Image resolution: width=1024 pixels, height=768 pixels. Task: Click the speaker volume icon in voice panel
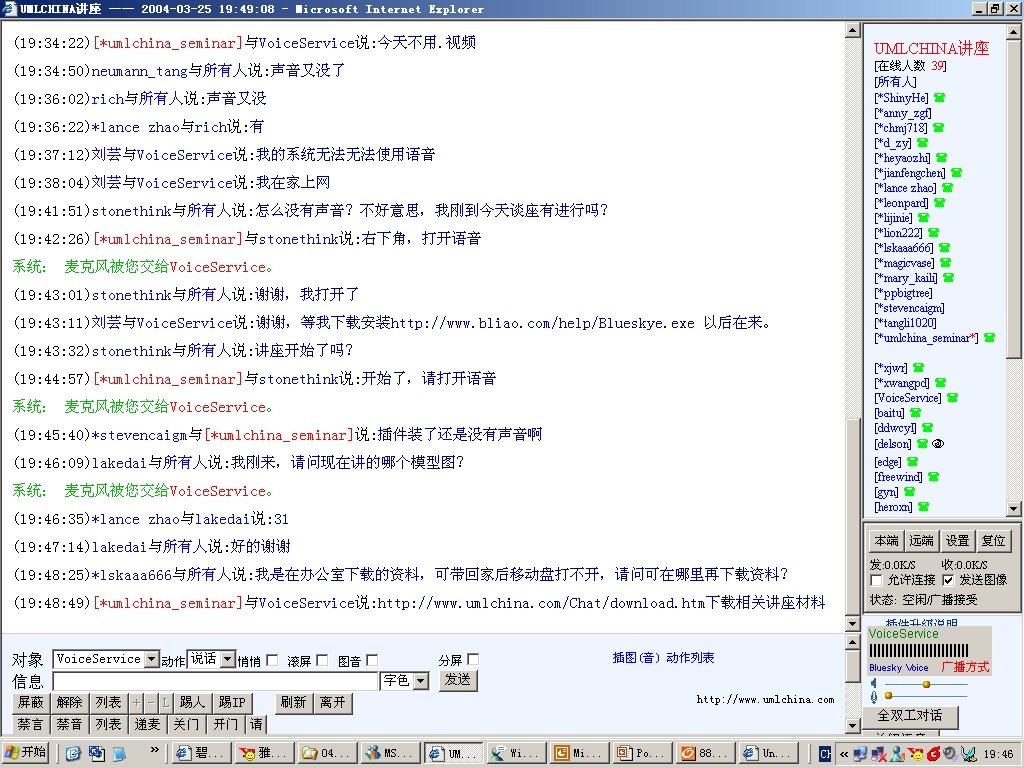(x=874, y=683)
